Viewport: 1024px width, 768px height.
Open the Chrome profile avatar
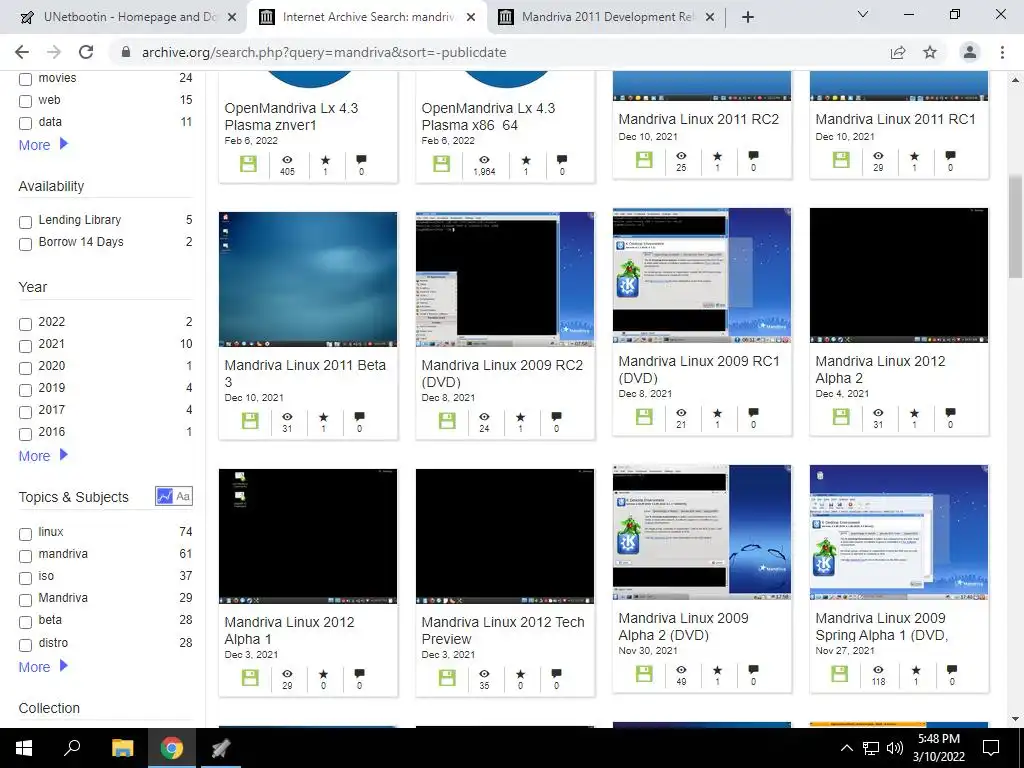click(x=970, y=52)
